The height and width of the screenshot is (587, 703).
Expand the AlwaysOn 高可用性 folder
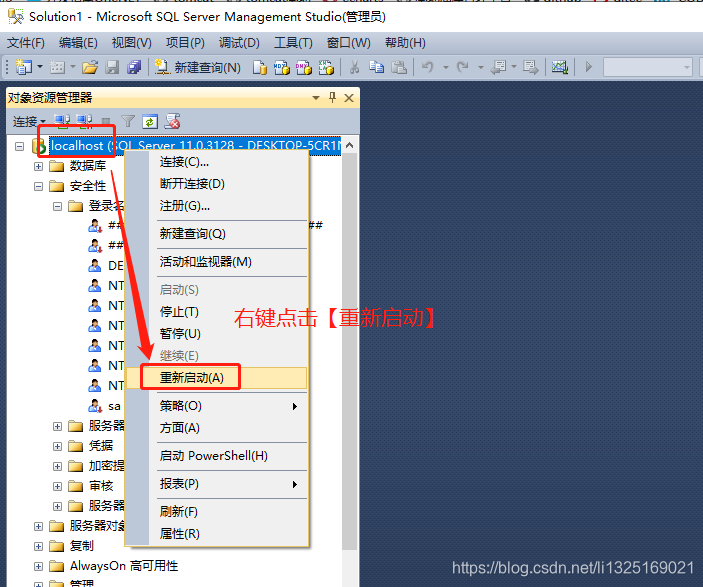[39, 566]
